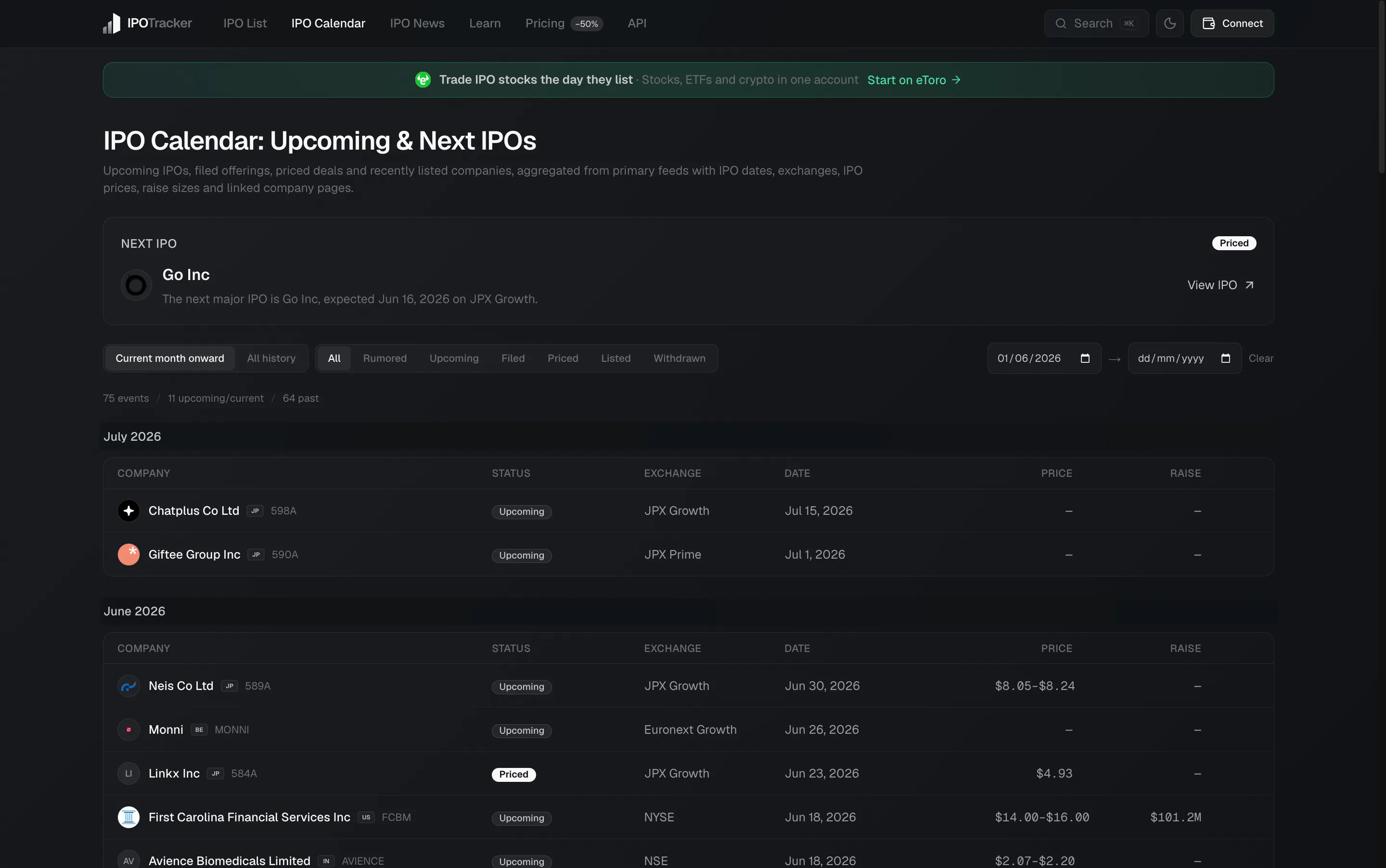The image size is (1386, 868).
Task: Open First Carolina Financial Services Inc link
Action: pos(249,817)
